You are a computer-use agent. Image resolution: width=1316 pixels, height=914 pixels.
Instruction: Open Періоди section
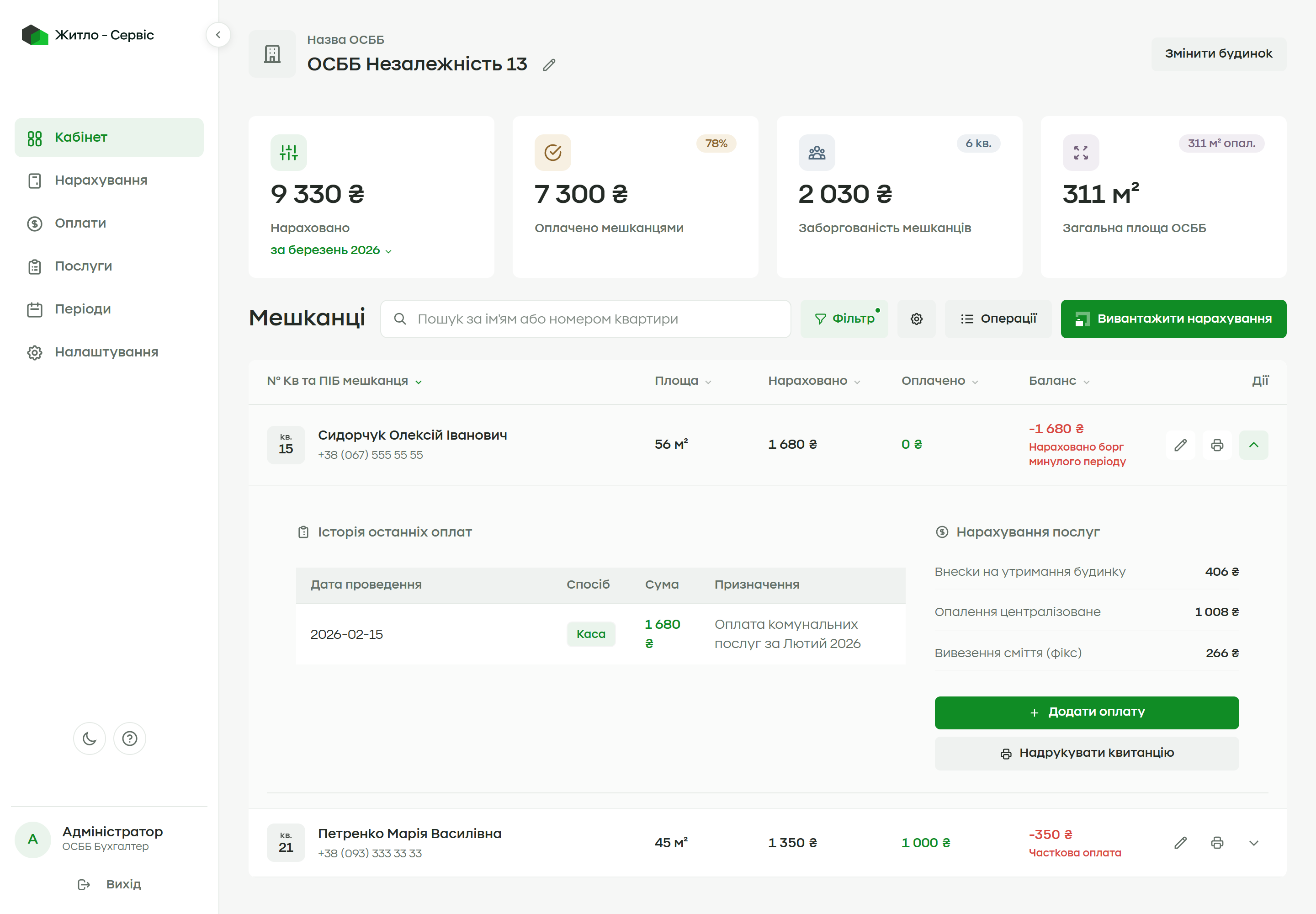coord(109,309)
